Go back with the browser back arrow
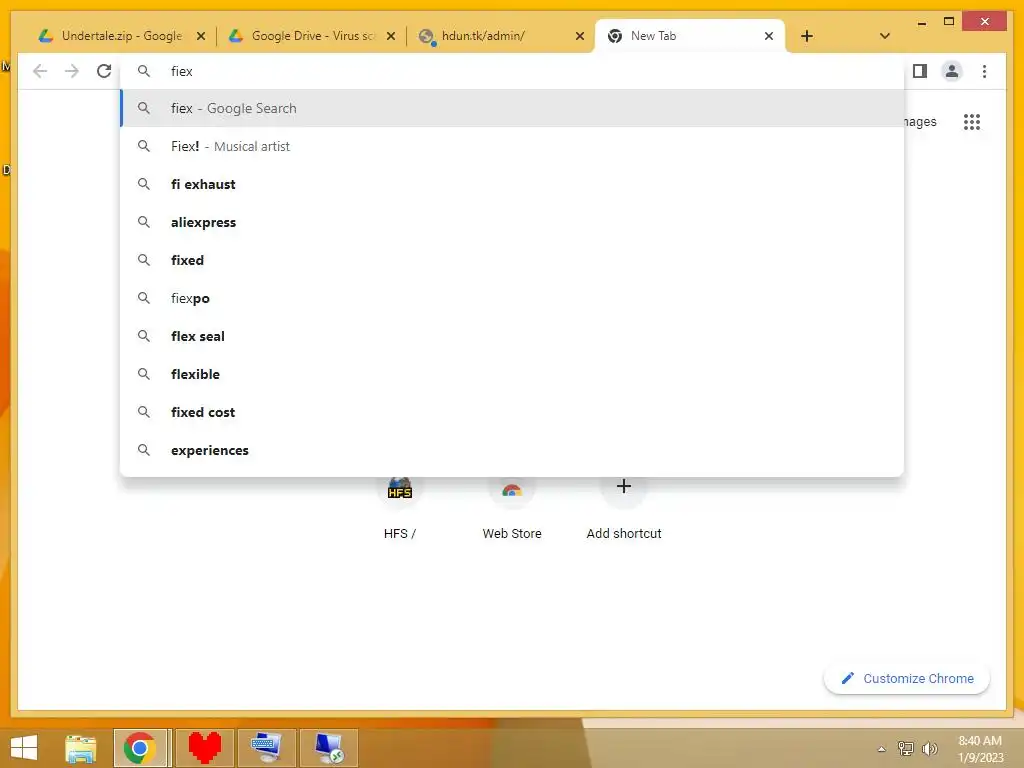The width and height of the screenshot is (1024, 768). (40, 71)
